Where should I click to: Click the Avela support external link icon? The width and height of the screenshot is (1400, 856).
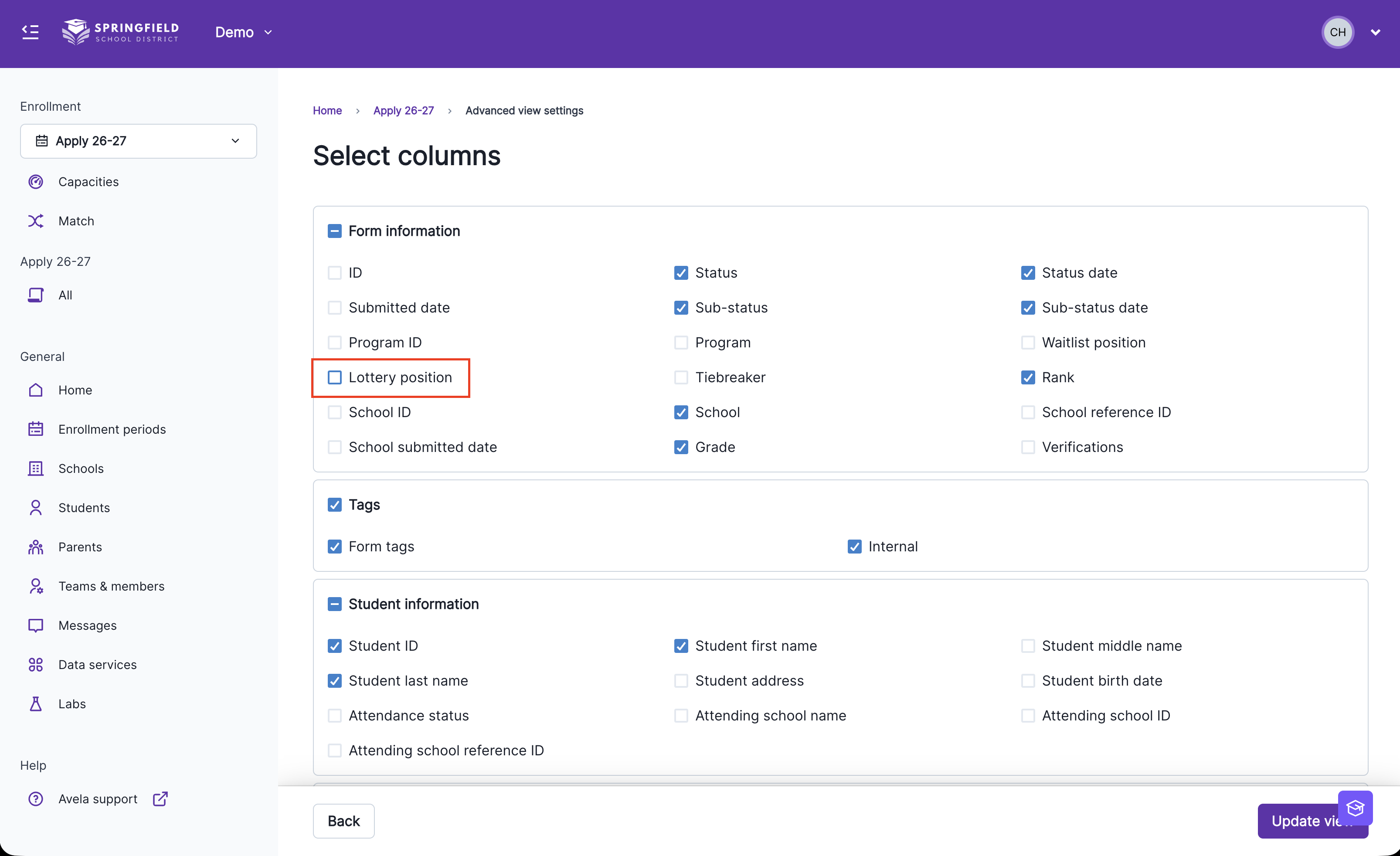click(x=160, y=798)
